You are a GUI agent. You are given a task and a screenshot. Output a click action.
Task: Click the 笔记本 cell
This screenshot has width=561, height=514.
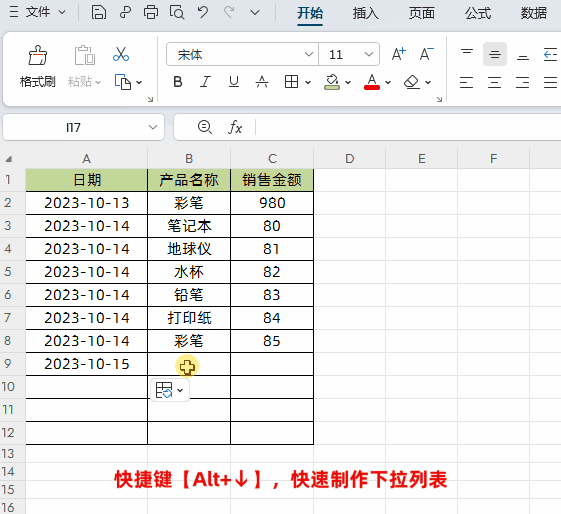point(189,226)
